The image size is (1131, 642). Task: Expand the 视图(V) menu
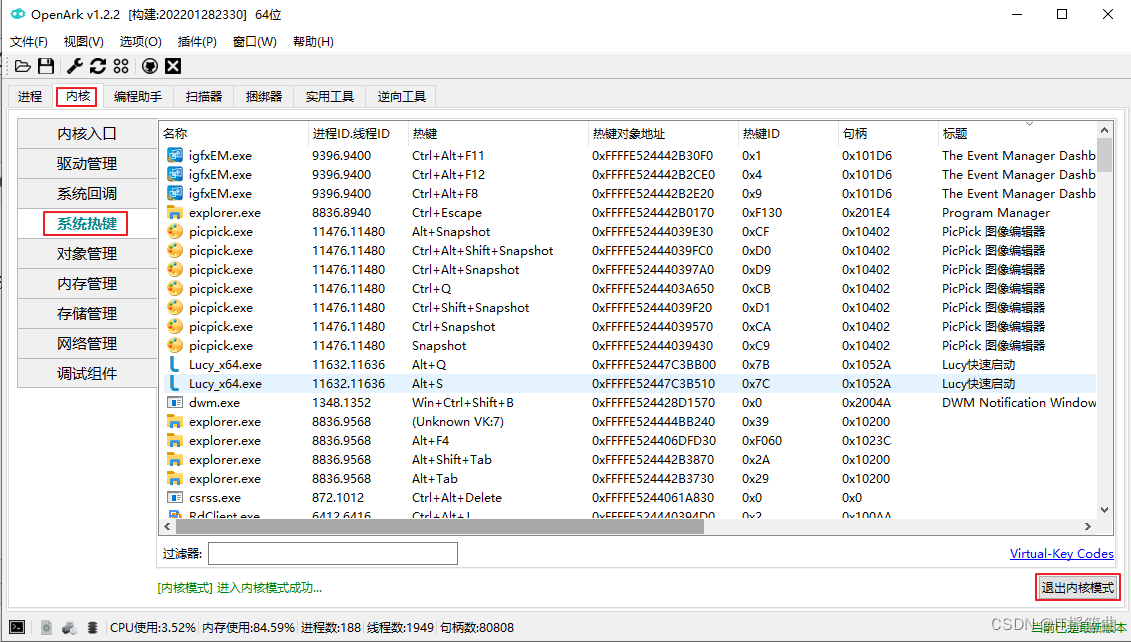(83, 41)
